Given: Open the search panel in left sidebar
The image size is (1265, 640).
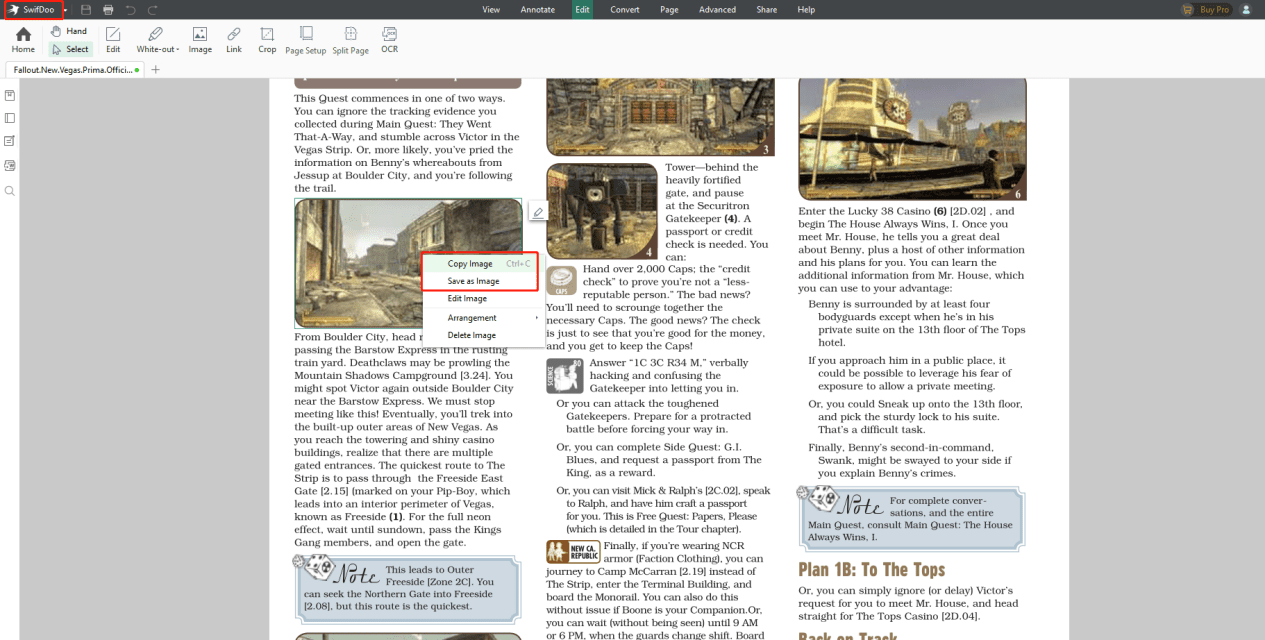Looking at the screenshot, I should pyautogui.click(x=10, y=191).
